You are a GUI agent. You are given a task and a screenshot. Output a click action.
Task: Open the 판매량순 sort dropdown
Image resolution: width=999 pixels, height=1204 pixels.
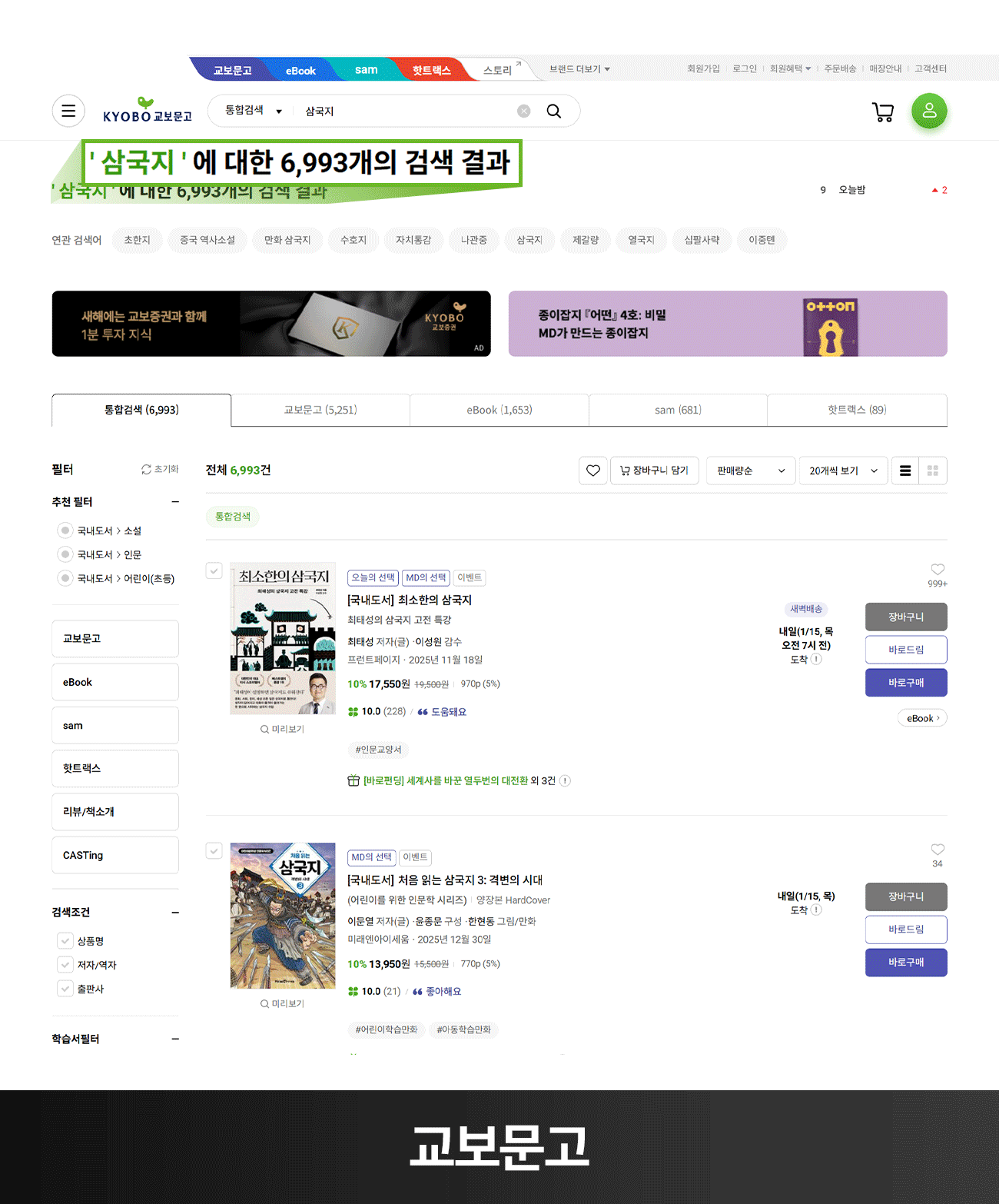[x=750, y=471]
